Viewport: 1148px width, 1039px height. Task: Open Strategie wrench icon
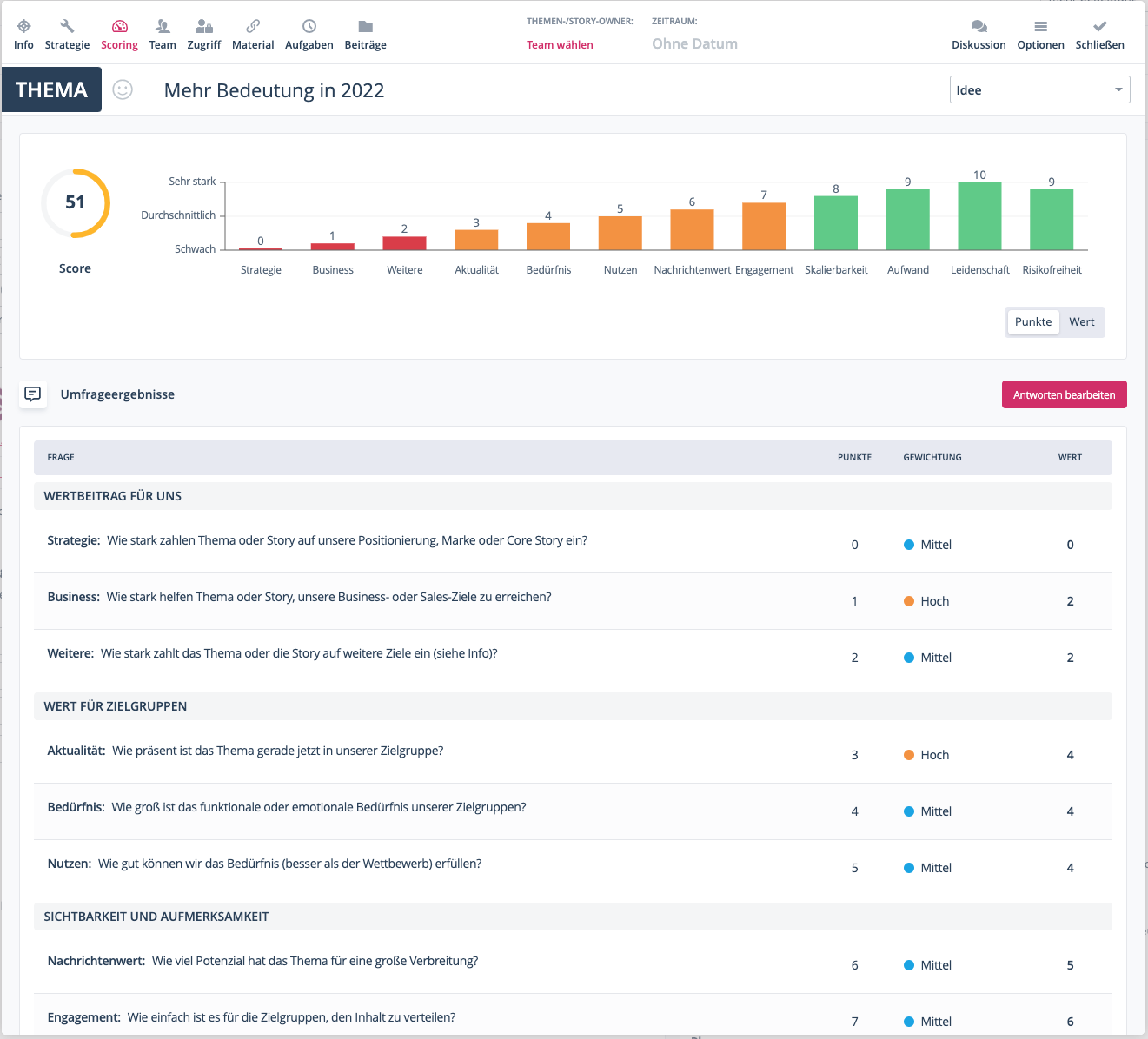tap(67, 27)
